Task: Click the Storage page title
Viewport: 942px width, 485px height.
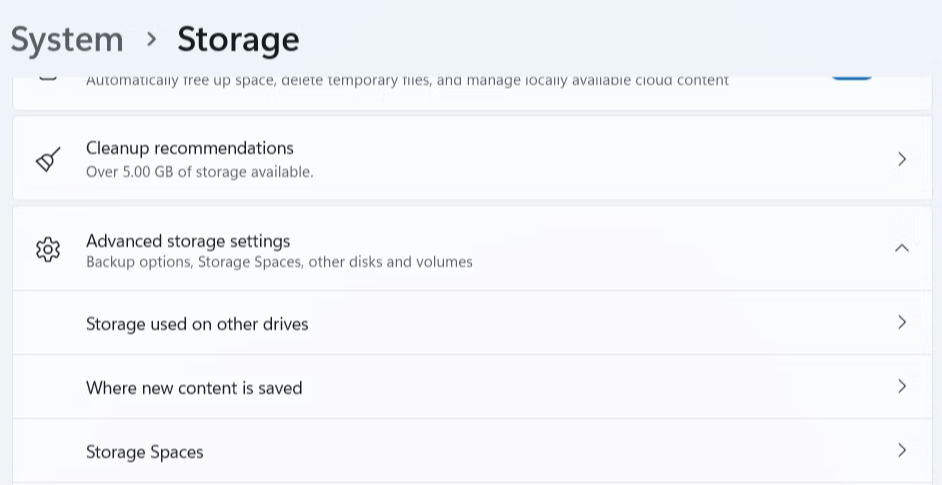Action: pos(238,40)
